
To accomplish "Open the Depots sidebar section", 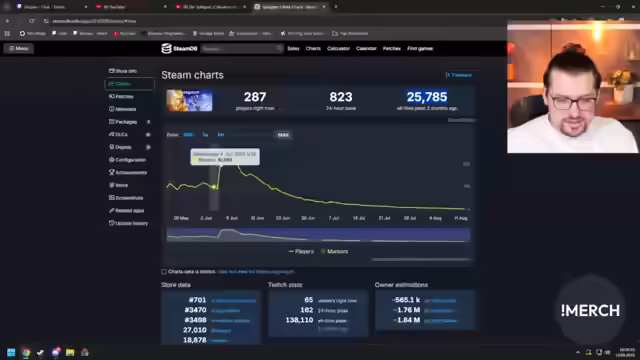I will pos(129,147).
